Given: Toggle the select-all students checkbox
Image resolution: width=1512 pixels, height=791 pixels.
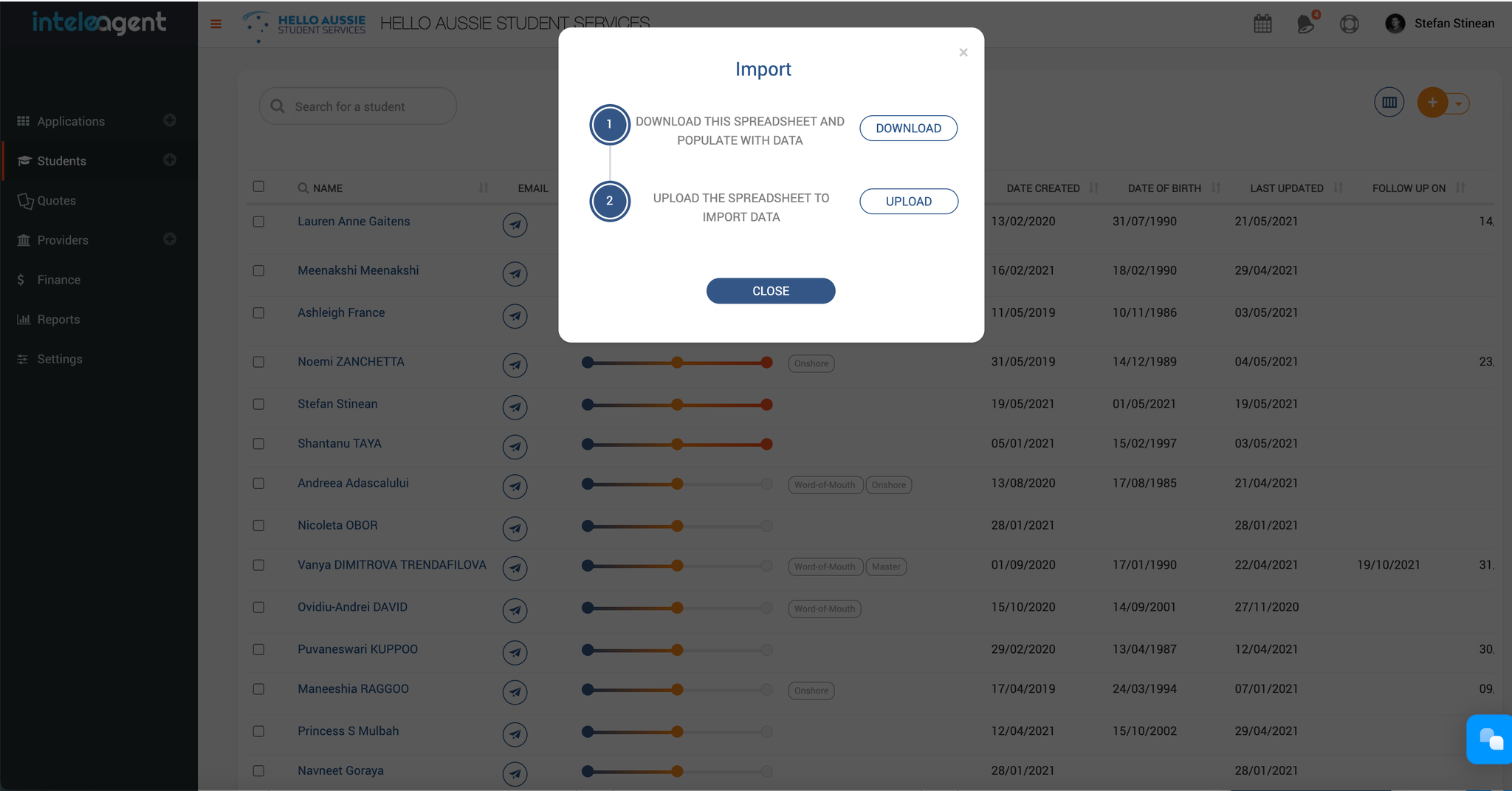Looking at the screenshot, I should [258, 187].
